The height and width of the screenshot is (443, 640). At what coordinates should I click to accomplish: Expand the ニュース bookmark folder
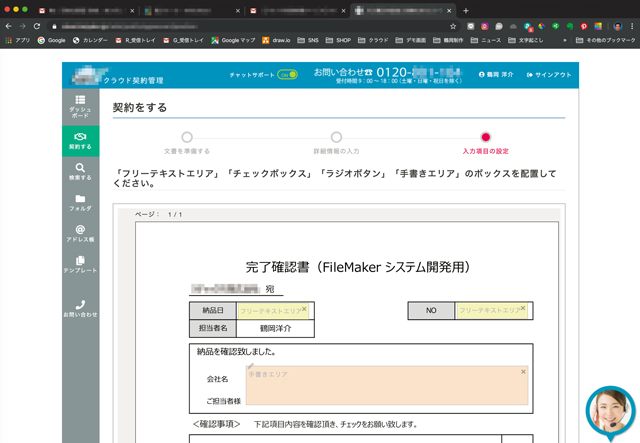coord(485,40)
